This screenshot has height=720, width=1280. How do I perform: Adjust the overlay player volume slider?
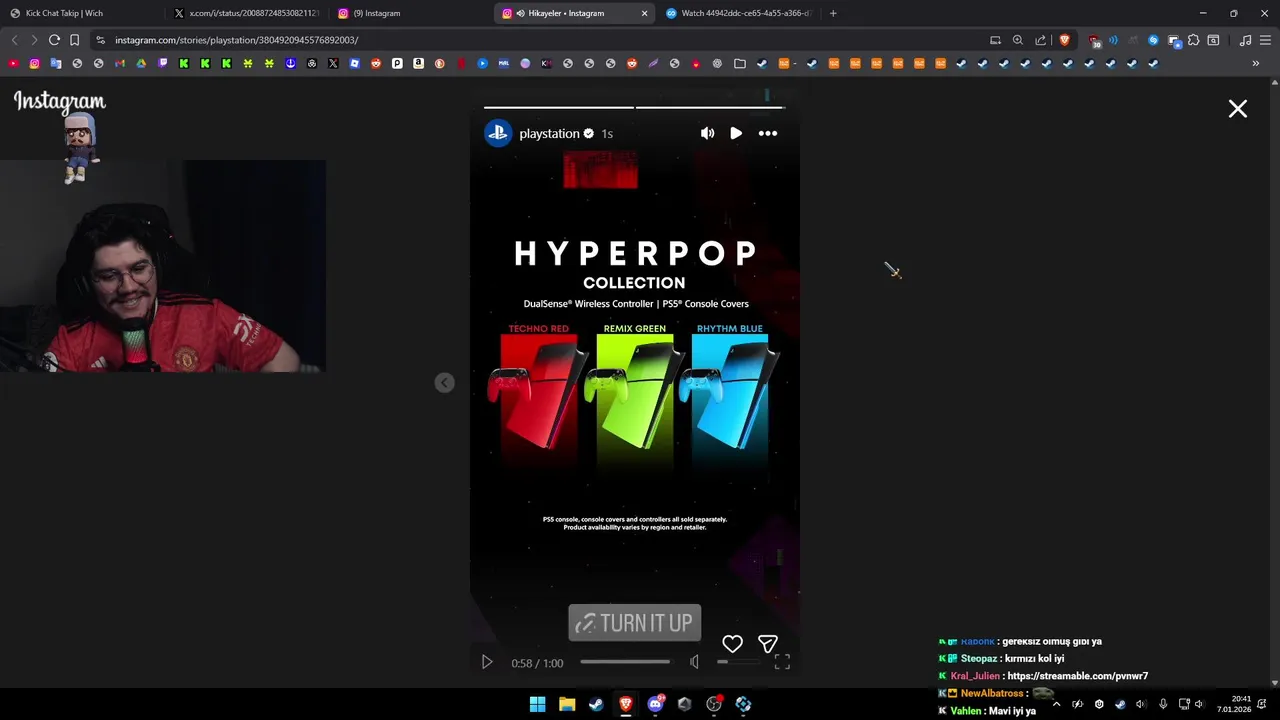click(x=737, y=662)
